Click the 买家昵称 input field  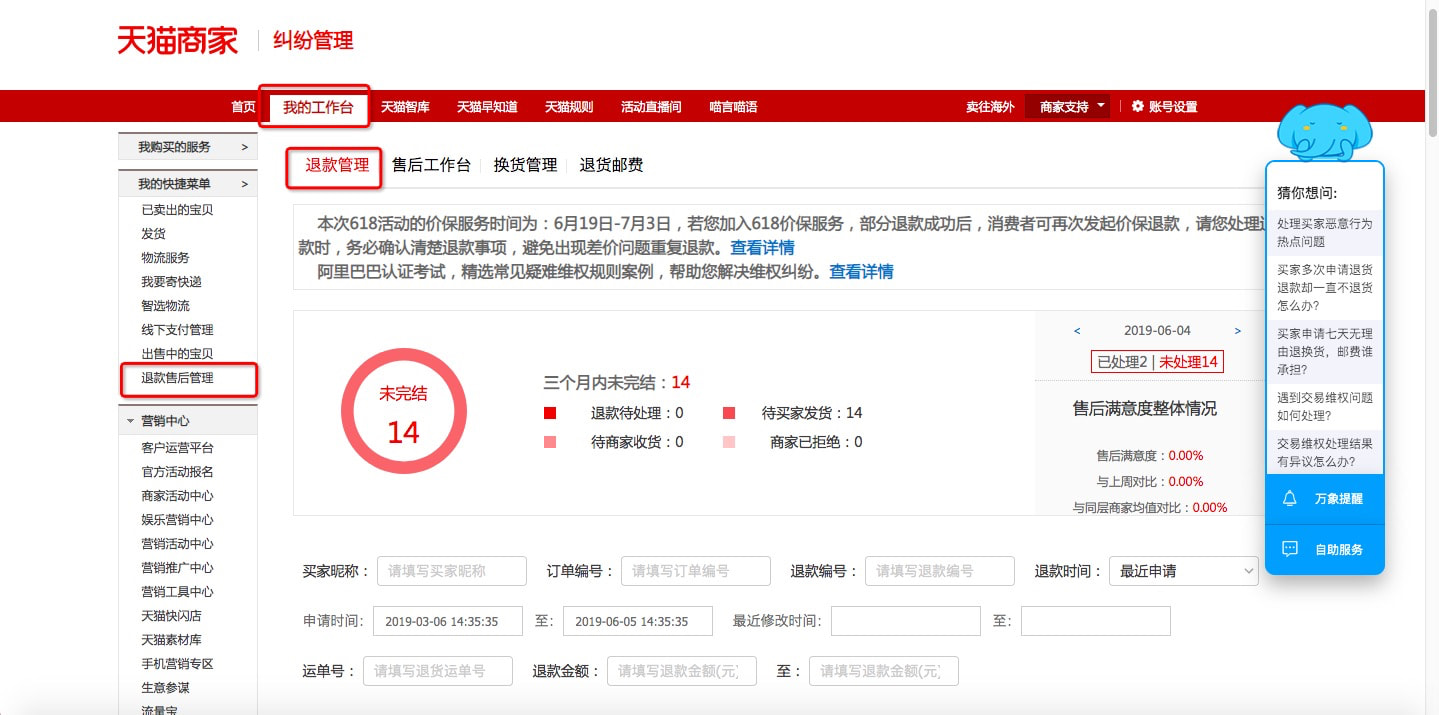pyautogui.click(x=451, y=571)
